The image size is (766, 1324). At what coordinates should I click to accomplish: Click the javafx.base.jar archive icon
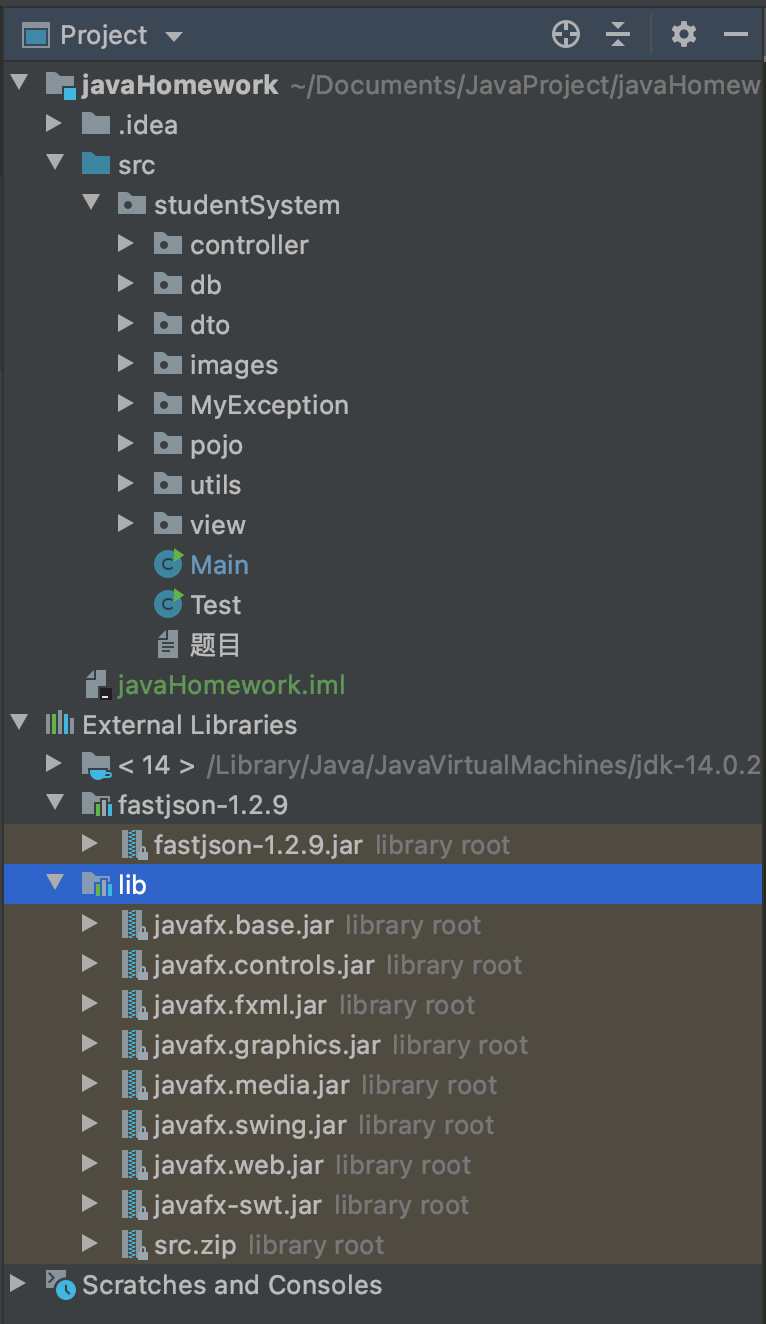pyautogui.click(x=134, y=925)
